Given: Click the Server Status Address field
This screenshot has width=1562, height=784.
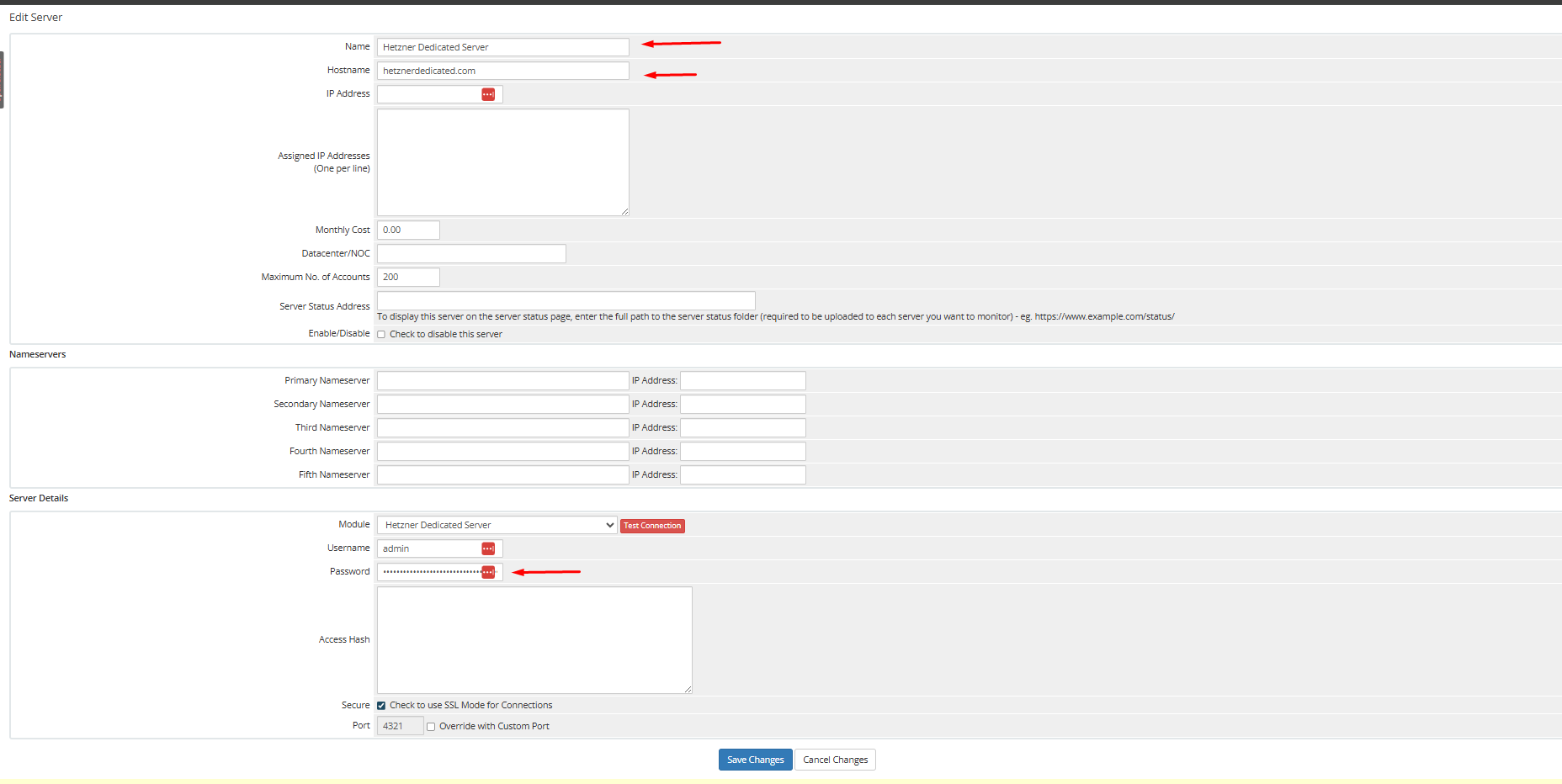Looking at the screenshot, I should 566,299.
